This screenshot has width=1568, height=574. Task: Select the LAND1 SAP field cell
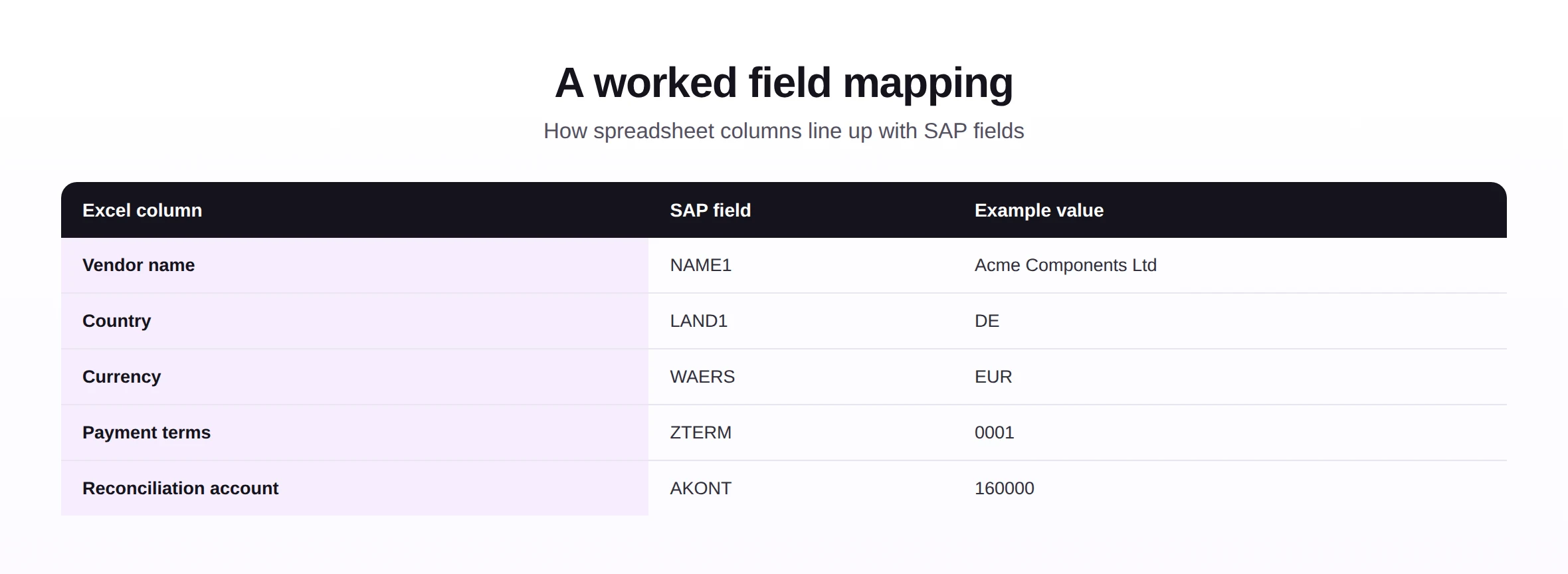(x=801, y=321)
